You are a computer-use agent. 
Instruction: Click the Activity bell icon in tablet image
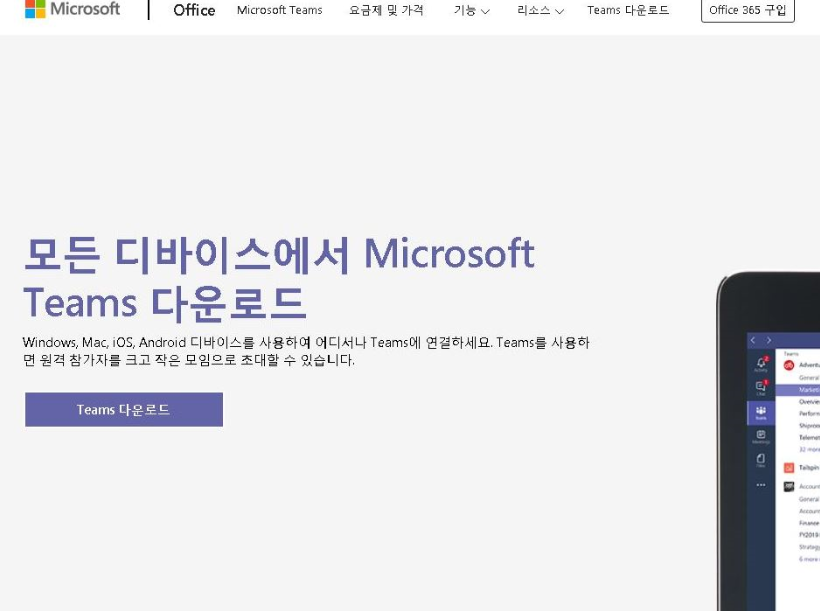point(761,364)
